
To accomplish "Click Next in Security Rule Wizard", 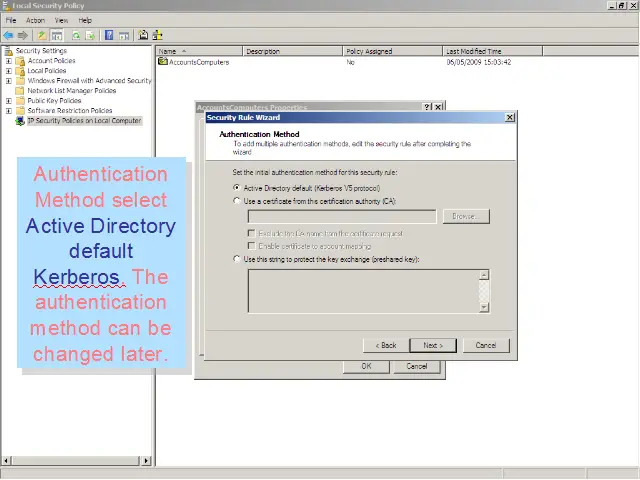I will tap(433, 345).
